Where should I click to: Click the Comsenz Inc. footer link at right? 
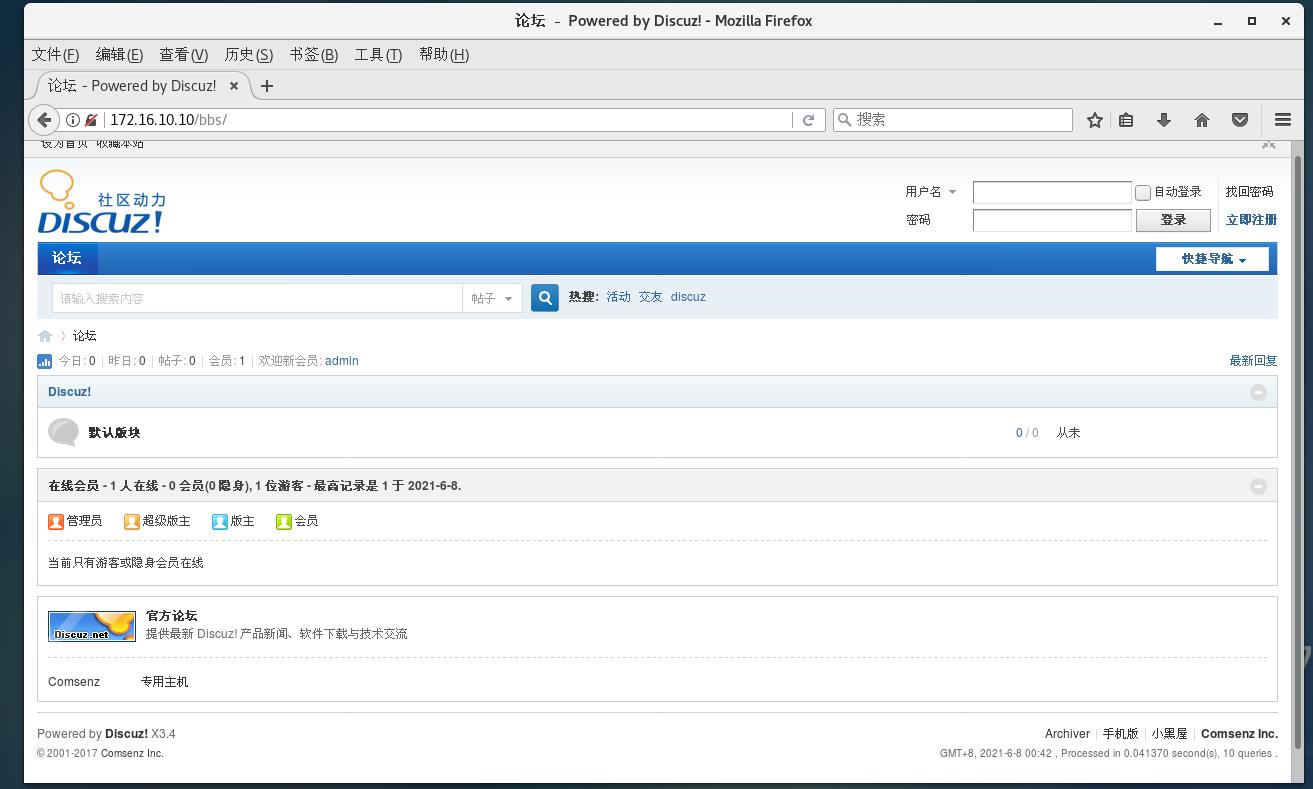1239,734
